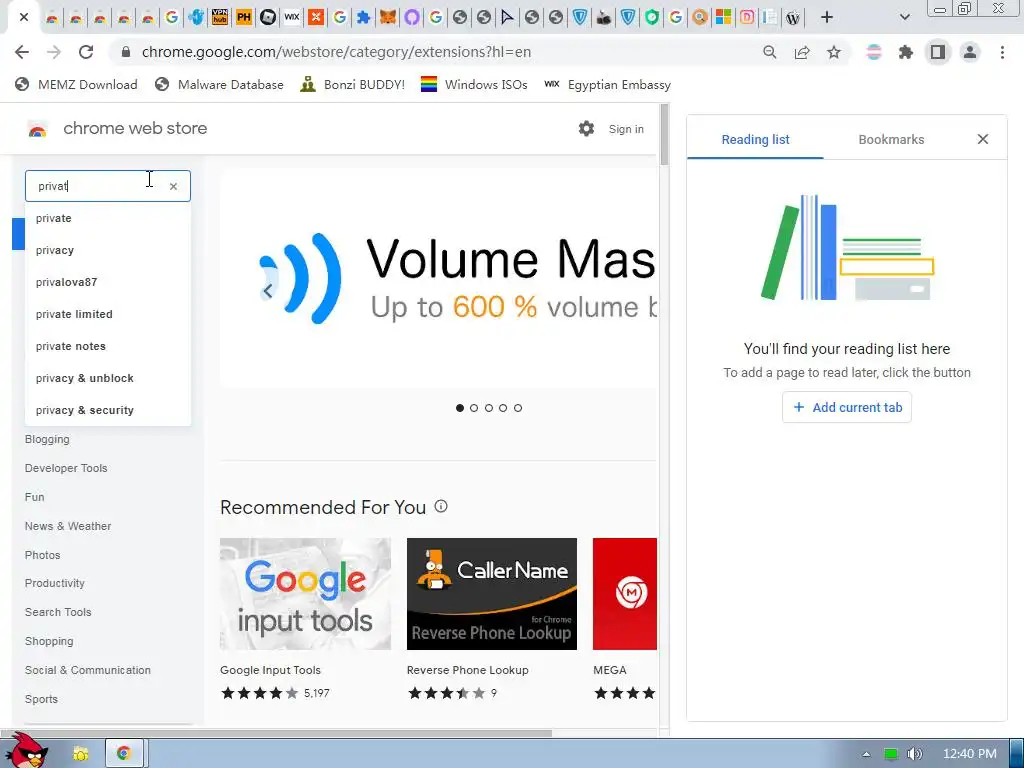Open web store settings gear
Image resolution: width=1024 pixels, height=768 pixels.
tap(586, 129)
